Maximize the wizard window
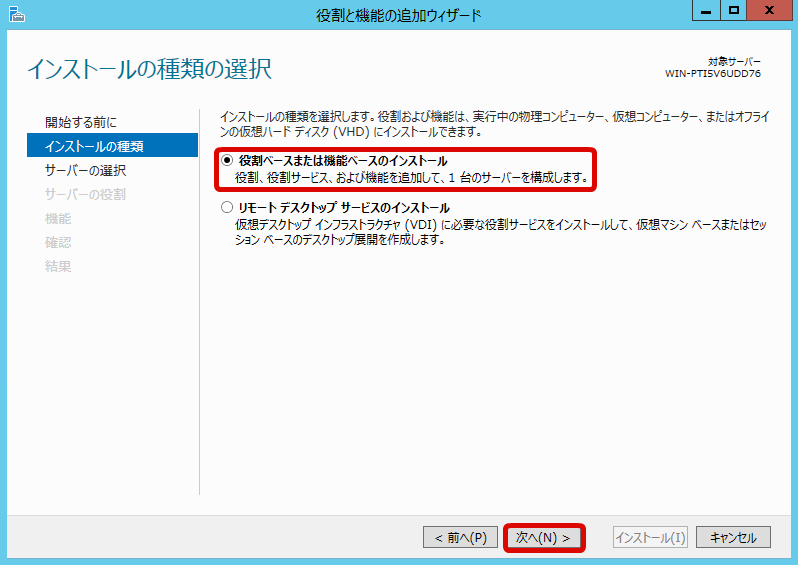 click(x=733, y=11)
